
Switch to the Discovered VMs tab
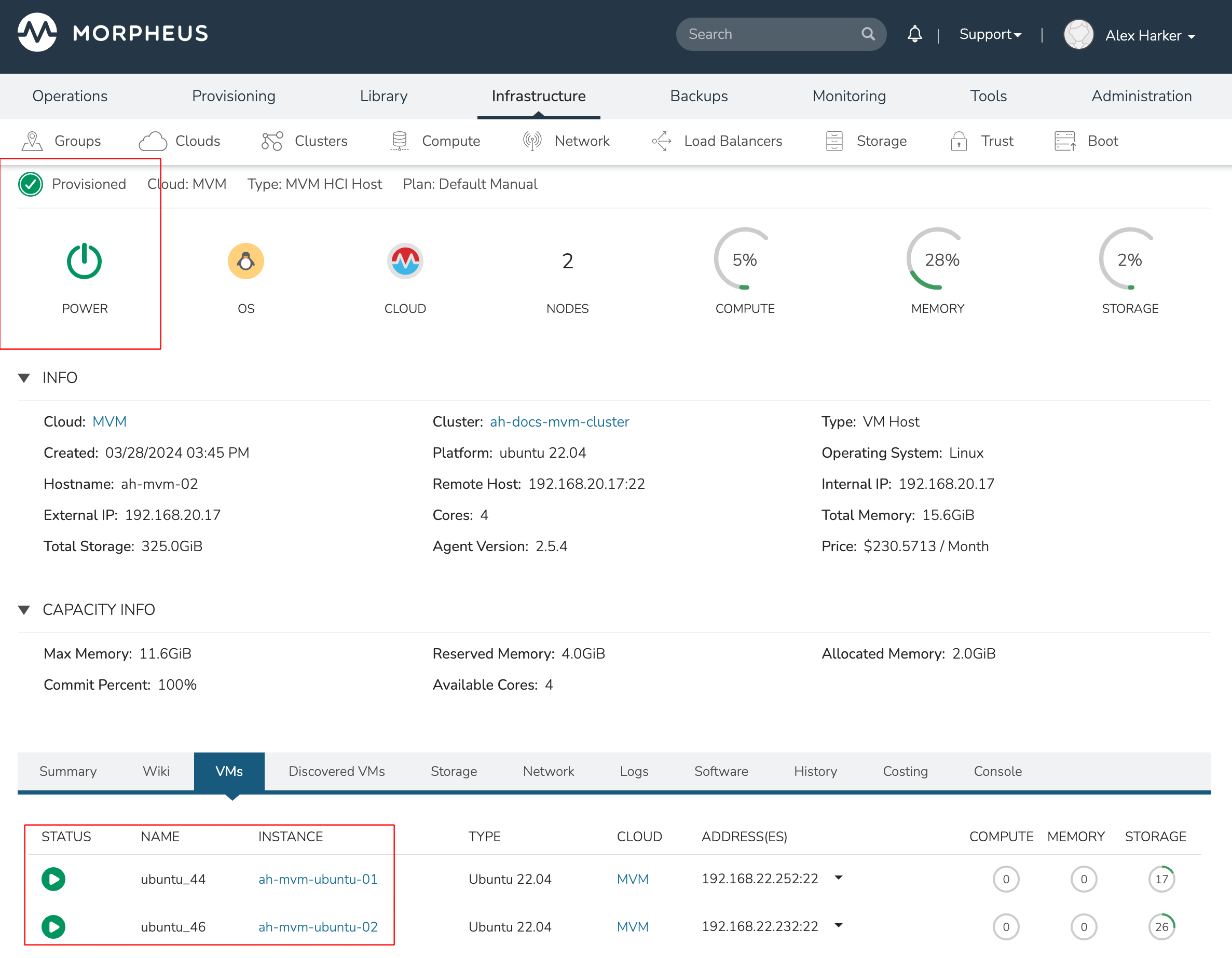pos(336,771)
